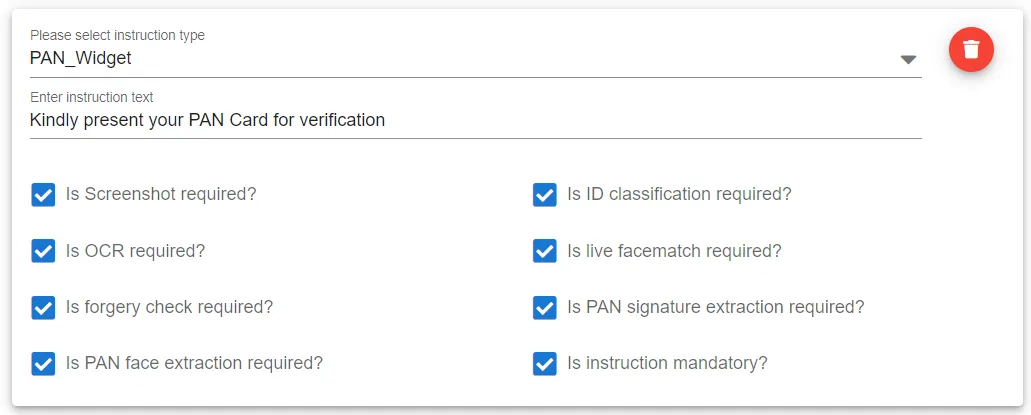Viewport: 1031px width, 415px height.
Task: Click 'Is PAN signature extraction required?' label
Action: 715,306
